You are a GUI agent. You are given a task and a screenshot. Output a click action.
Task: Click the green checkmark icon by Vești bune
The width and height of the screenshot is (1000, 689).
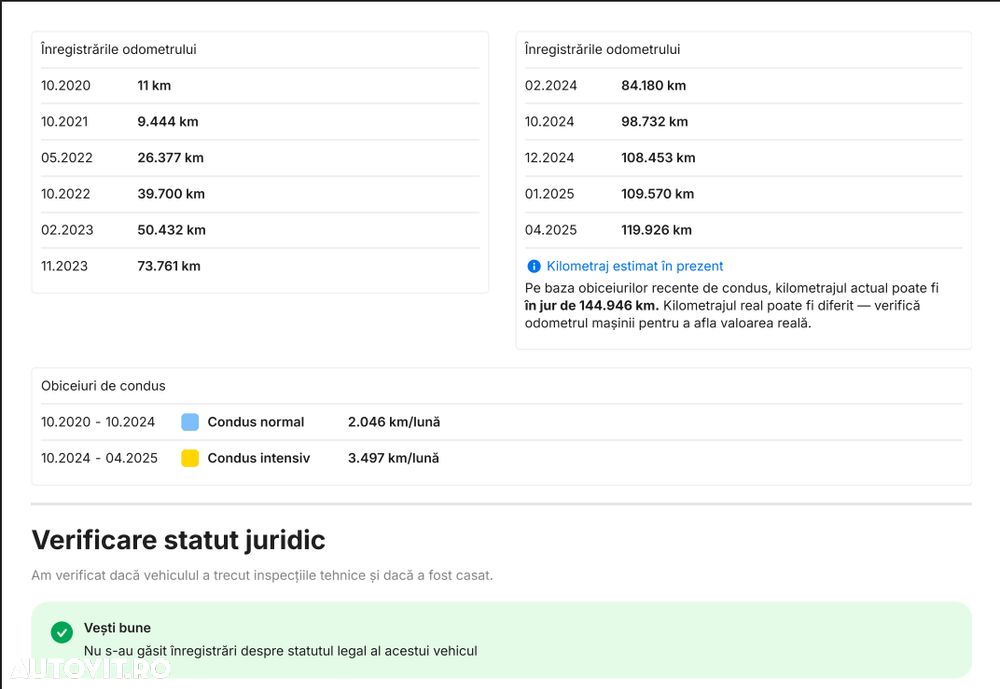[62, 632]
